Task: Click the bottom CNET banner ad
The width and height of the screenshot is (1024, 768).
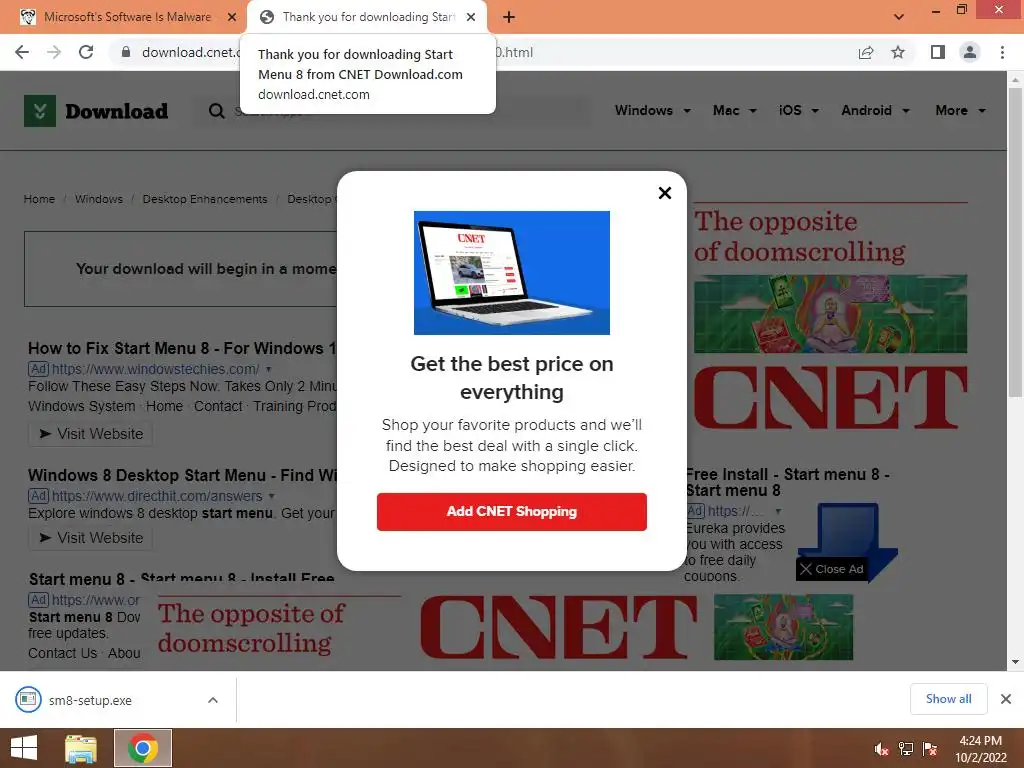Action: [505, 627]
